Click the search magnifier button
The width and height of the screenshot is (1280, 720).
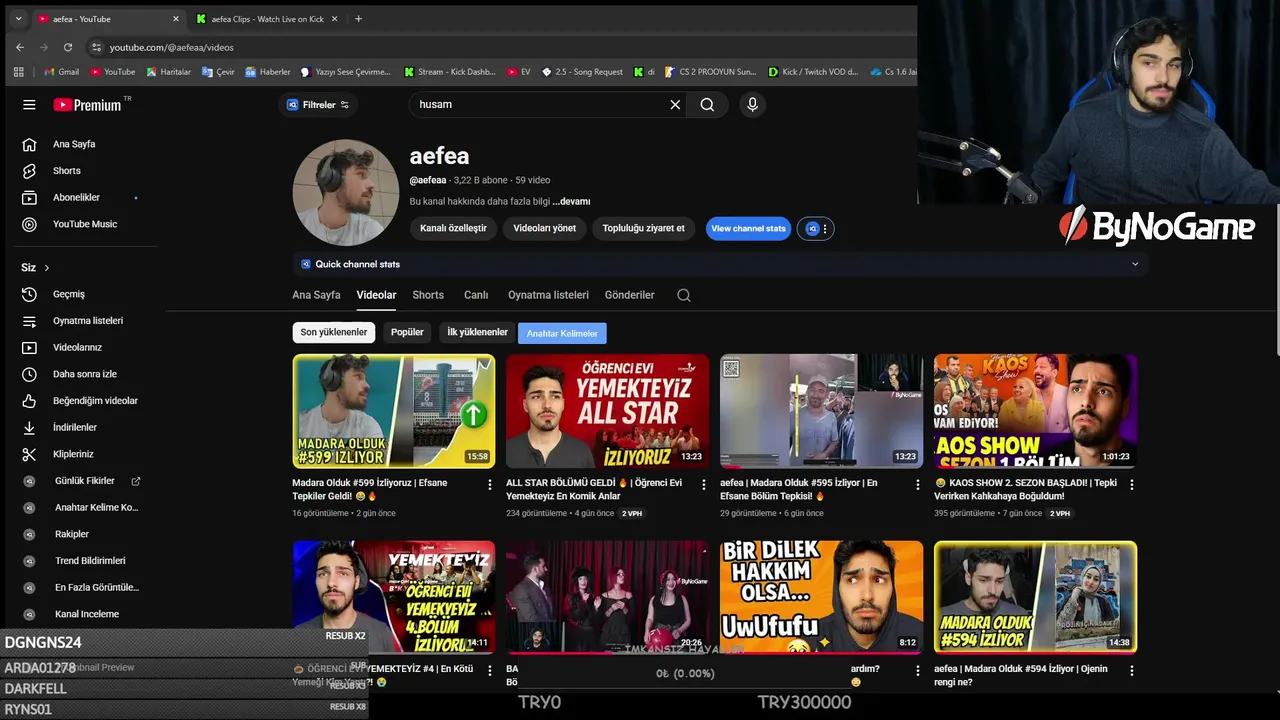point(707,105)
